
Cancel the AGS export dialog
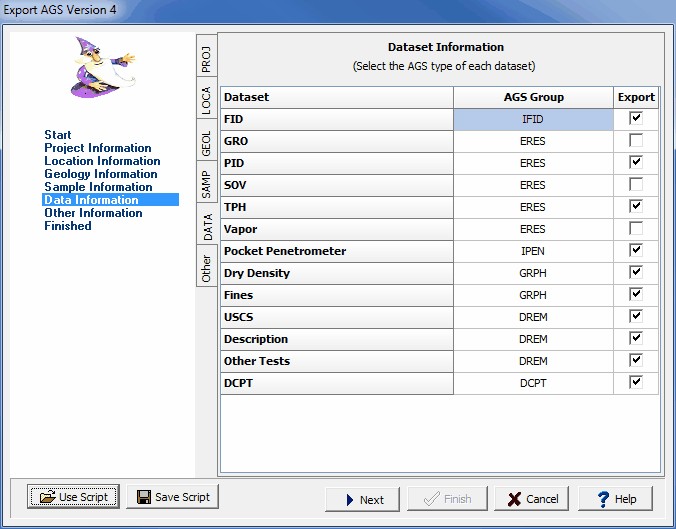532,499
